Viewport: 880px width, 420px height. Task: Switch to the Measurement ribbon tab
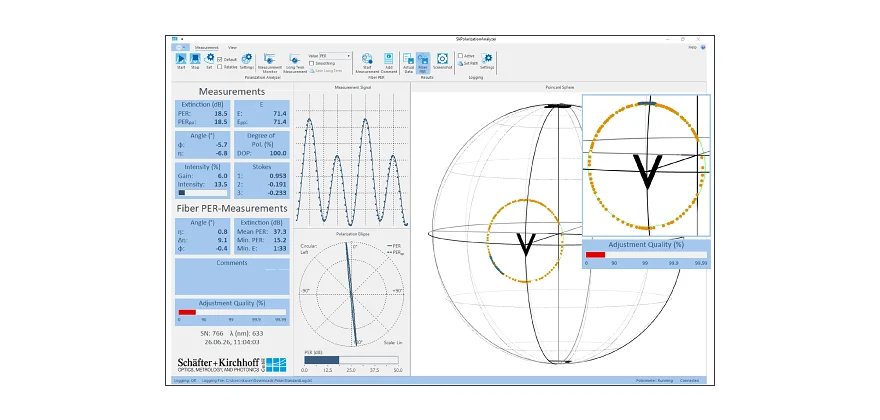207,47
